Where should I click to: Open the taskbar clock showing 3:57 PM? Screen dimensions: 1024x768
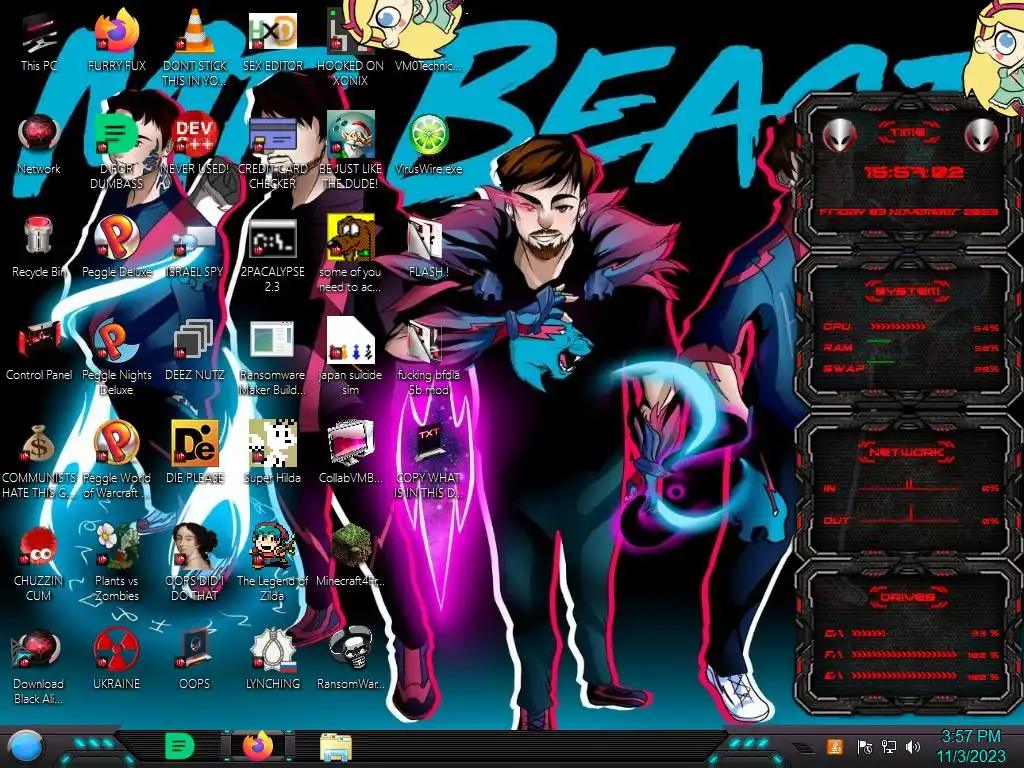[970, 746]
